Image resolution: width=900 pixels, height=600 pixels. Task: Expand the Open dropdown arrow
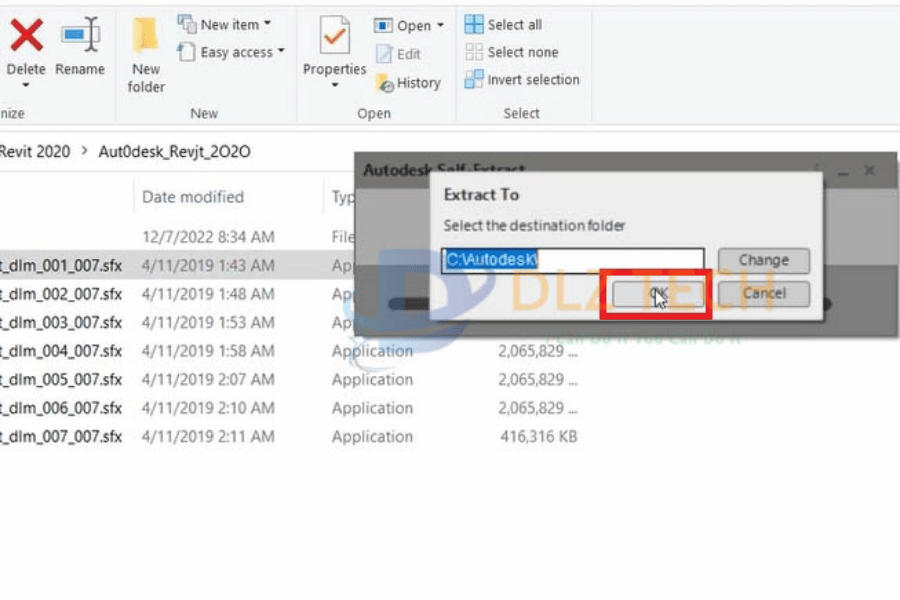440,26
